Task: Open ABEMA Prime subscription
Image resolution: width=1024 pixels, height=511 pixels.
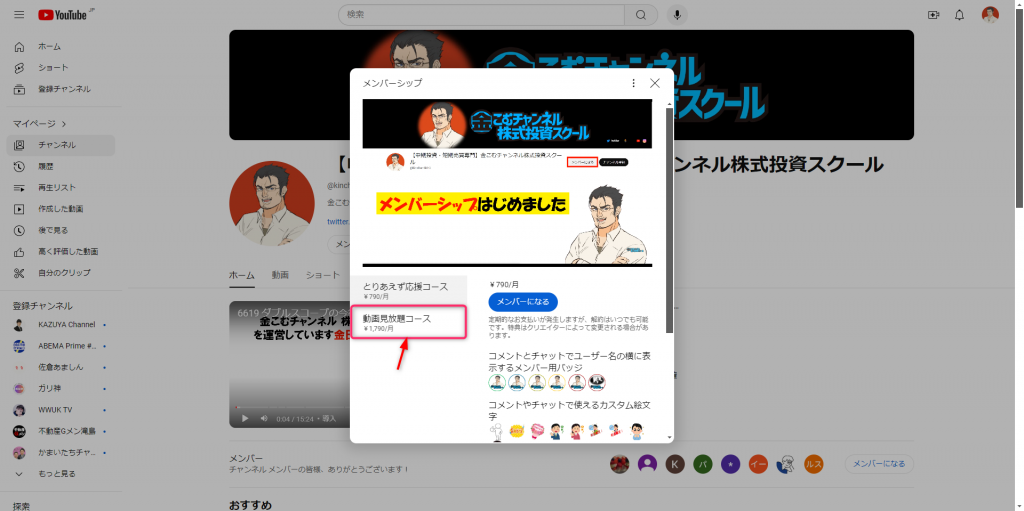Action: point(61,346)
